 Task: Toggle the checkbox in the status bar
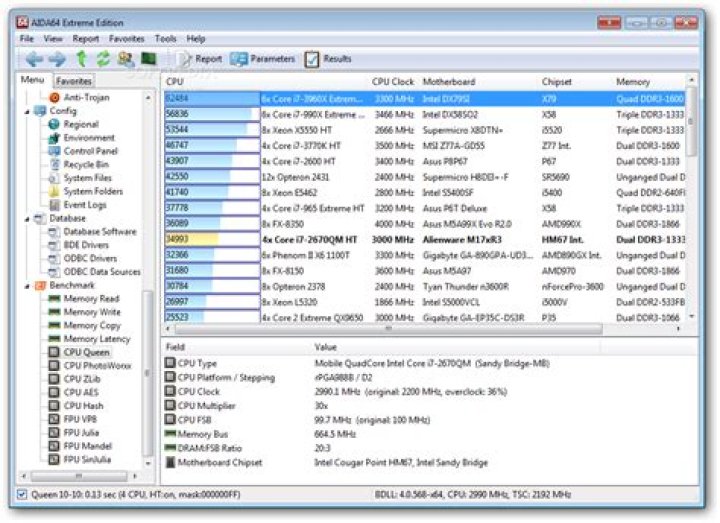22,494
